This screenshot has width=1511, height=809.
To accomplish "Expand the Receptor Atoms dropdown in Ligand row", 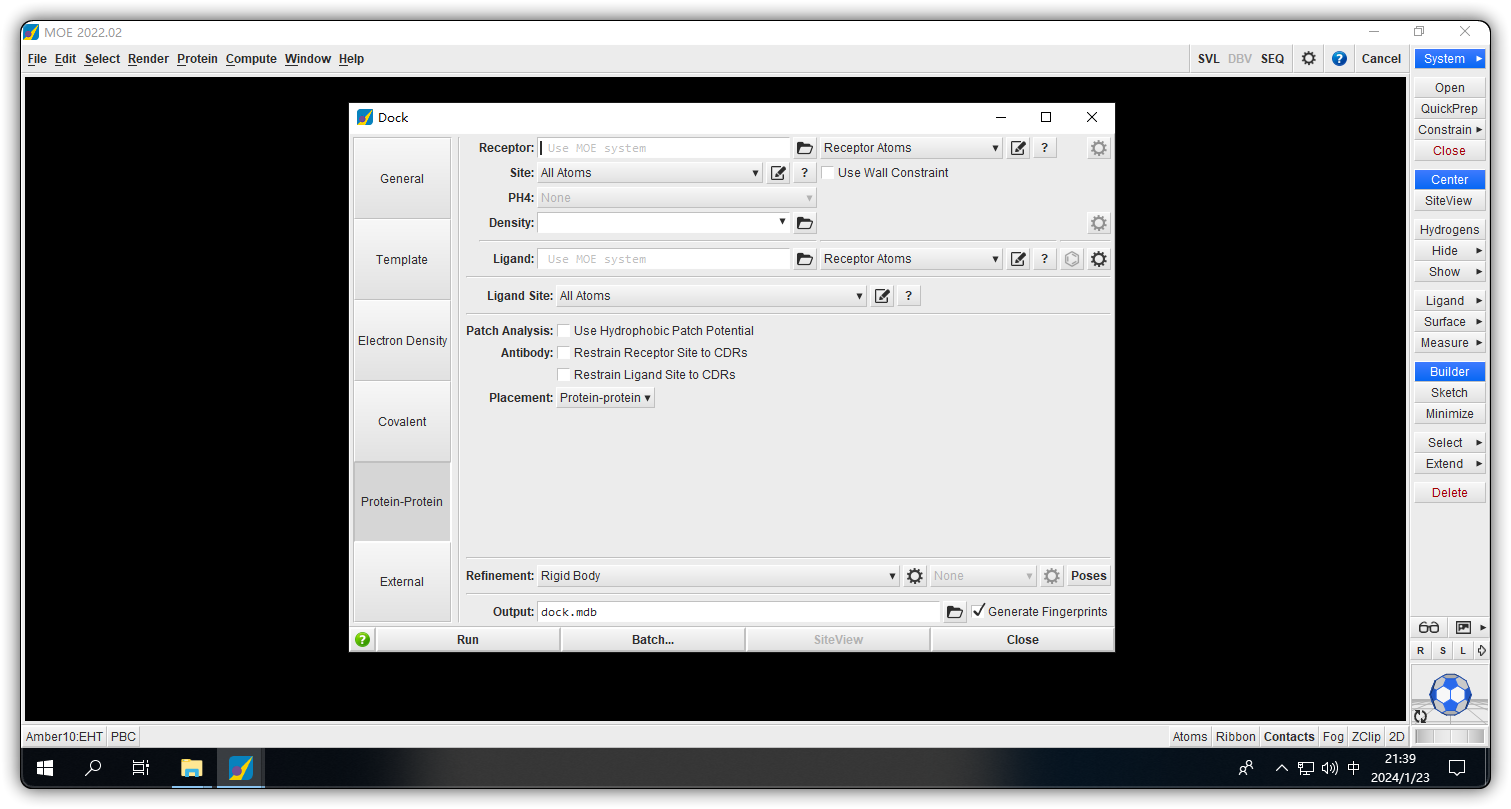I will point(911,259).
